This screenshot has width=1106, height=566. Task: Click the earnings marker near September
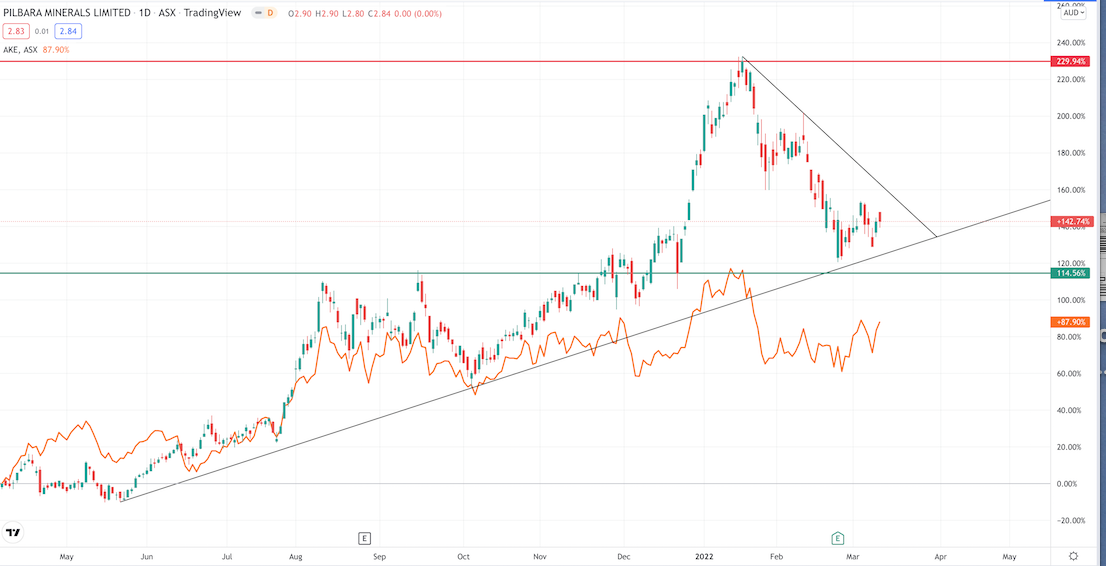[365, 538]
